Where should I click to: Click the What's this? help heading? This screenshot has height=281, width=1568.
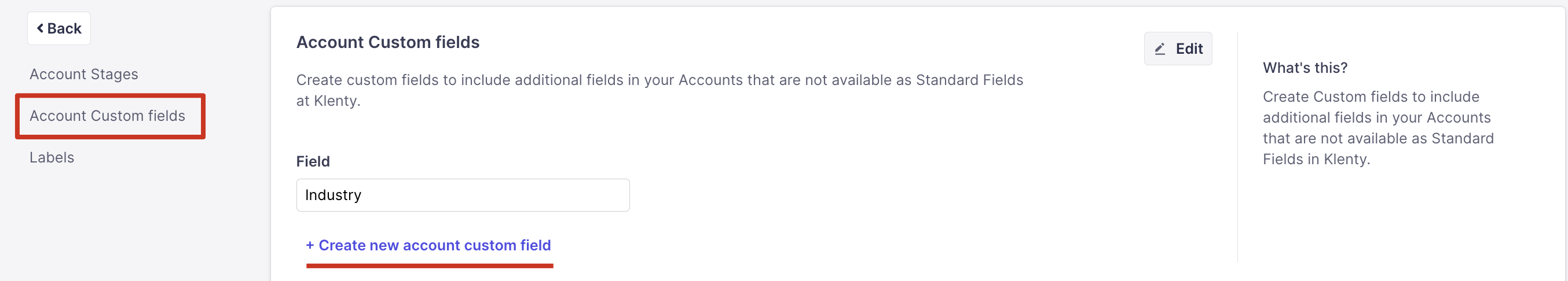click(1305, 68)
